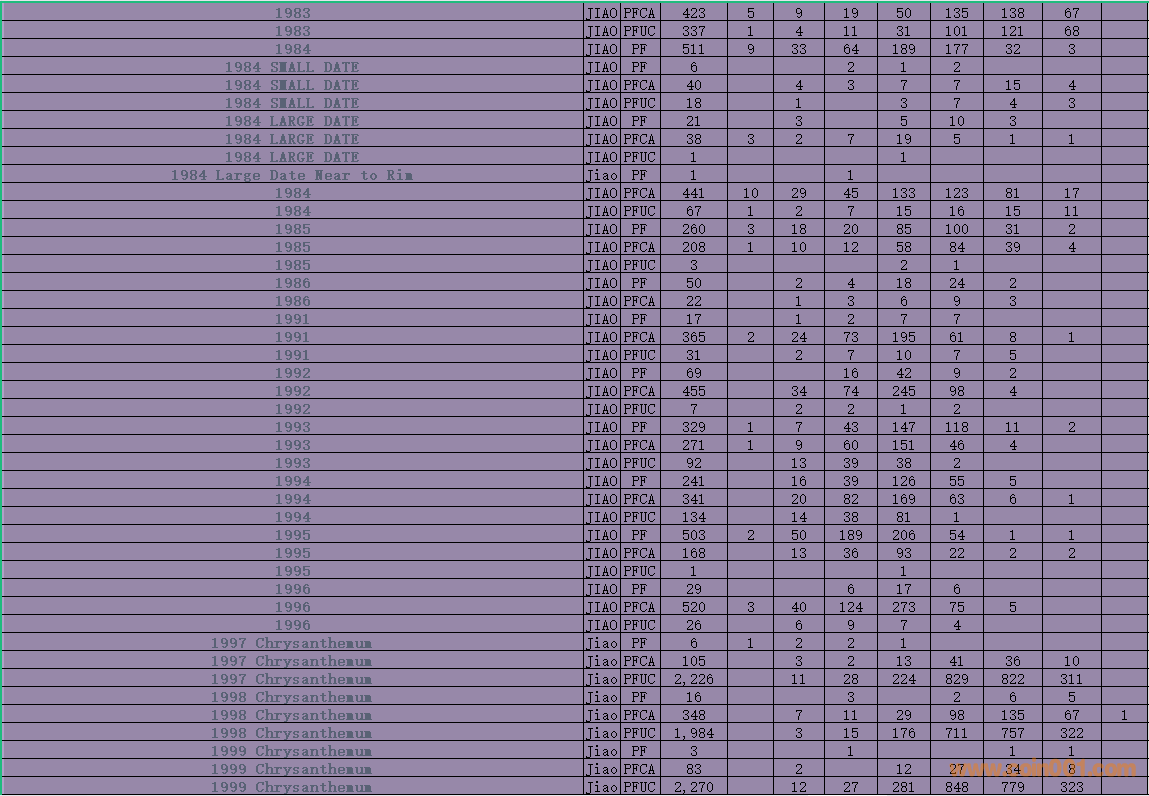Click the 2,270 total cell

click(x=693, y=787)
